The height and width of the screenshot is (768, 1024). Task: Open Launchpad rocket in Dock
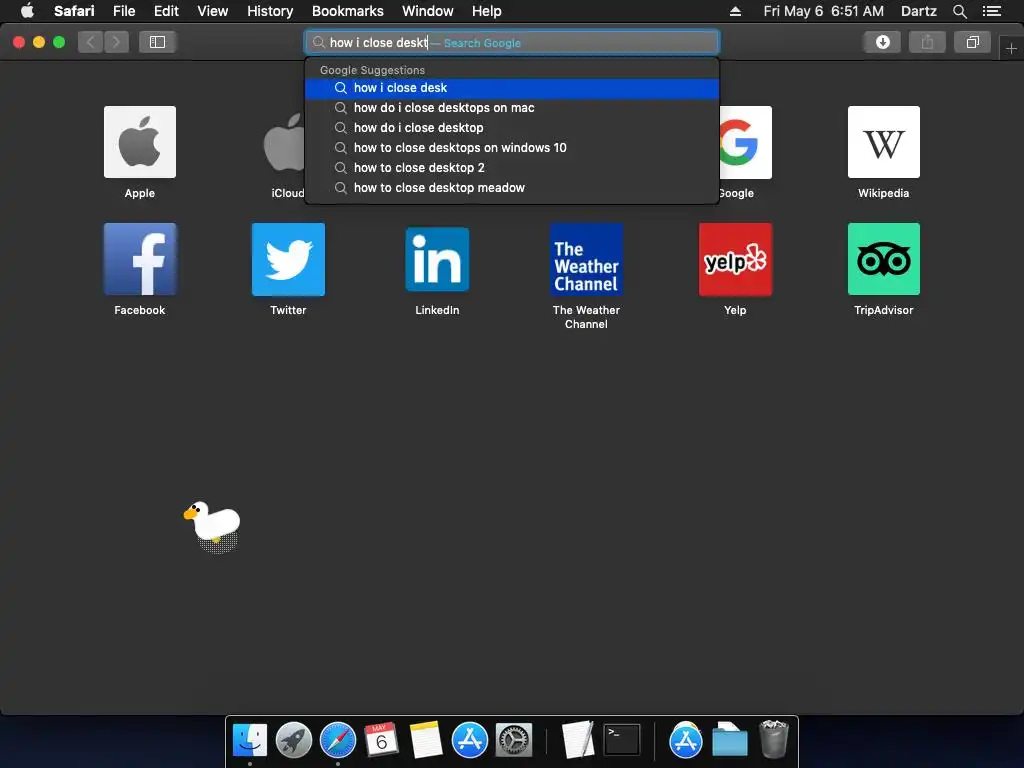pos(294,740)
